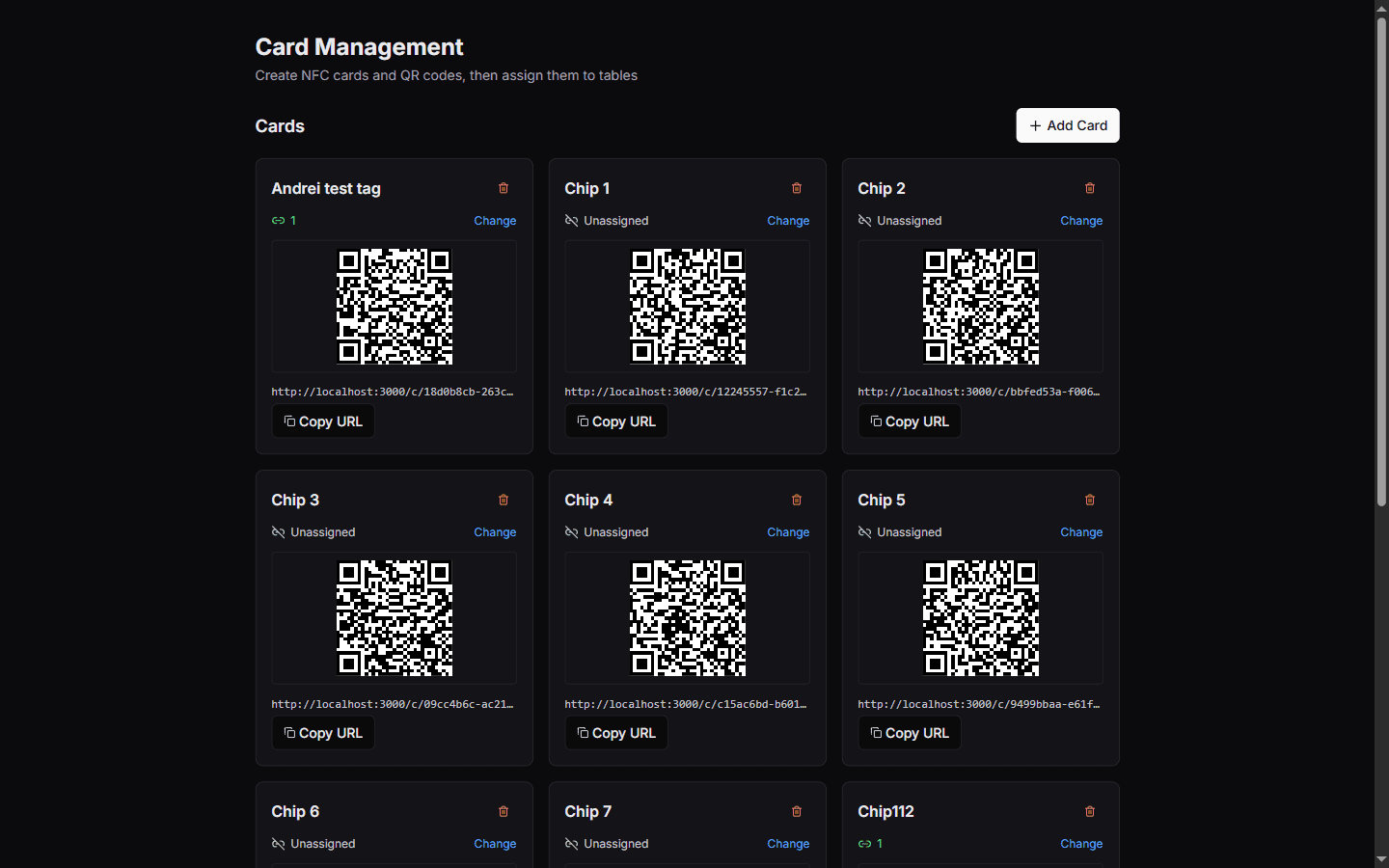Open the Chip 2 QR code
The image size is (1389, 868).
pos(981,307)
